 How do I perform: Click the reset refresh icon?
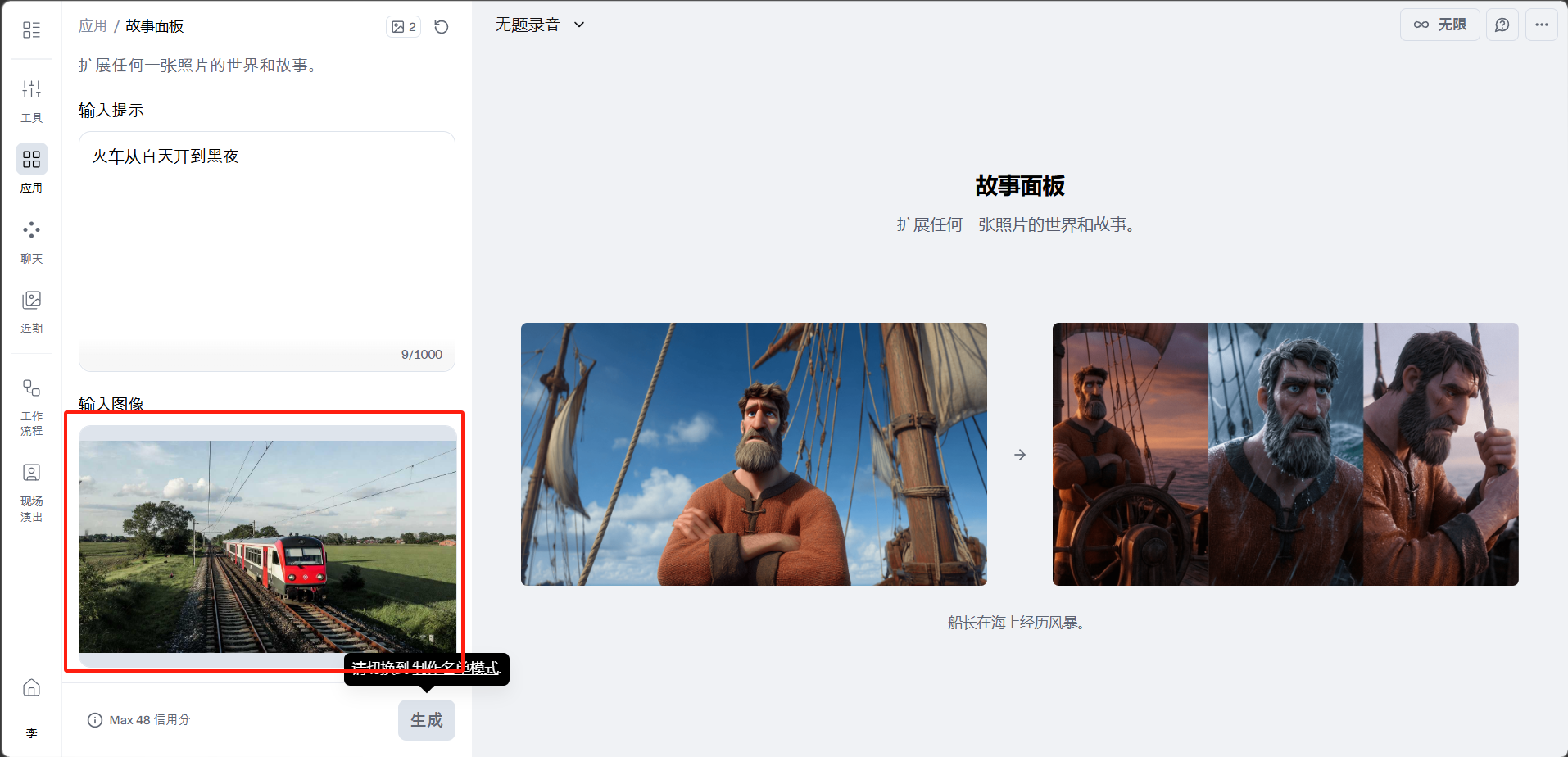click(x=442, y=27)
